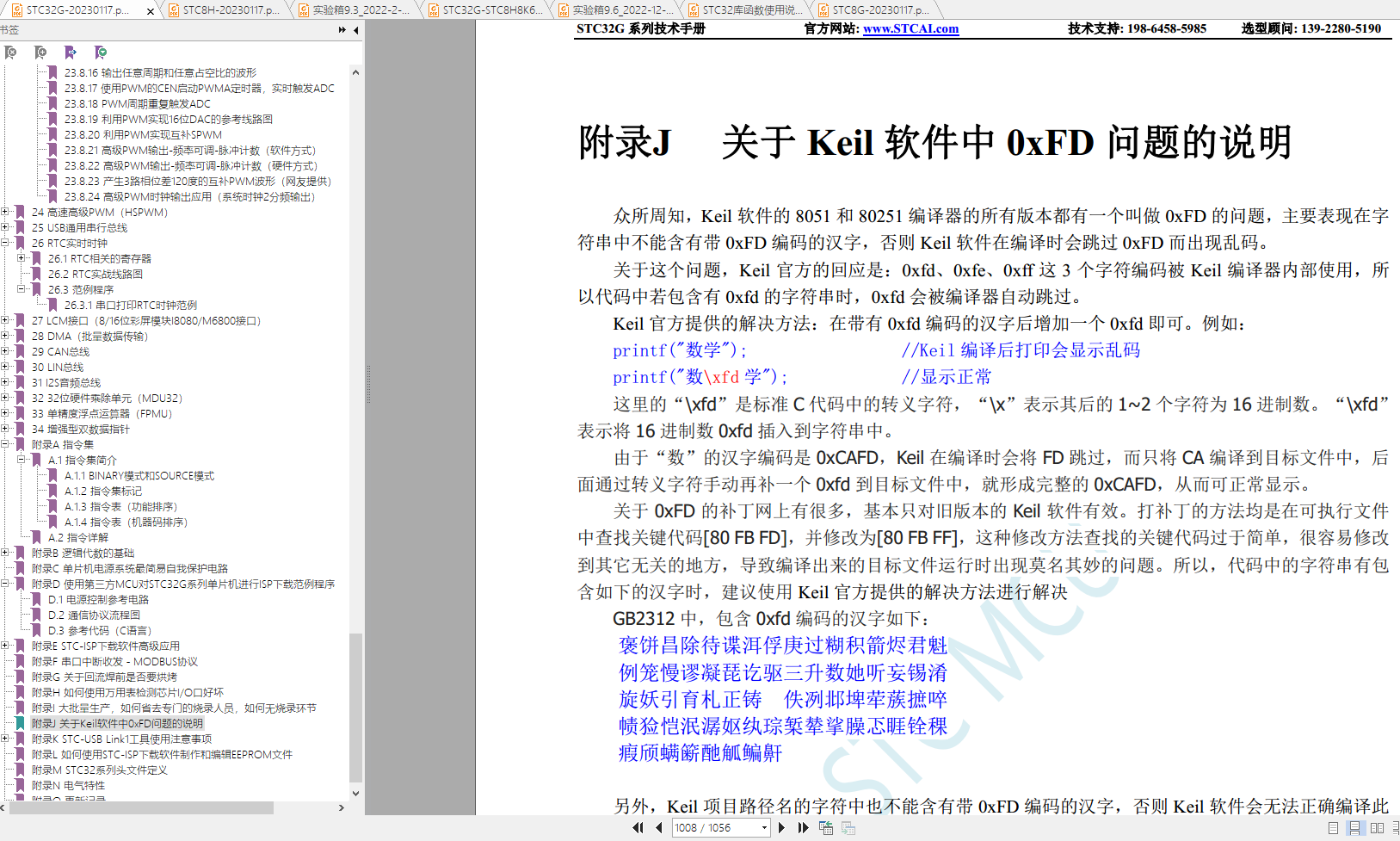Screen dimensions: 1400x841
Task: Click the add bookmark icon
Action: (x=40, y=53)
